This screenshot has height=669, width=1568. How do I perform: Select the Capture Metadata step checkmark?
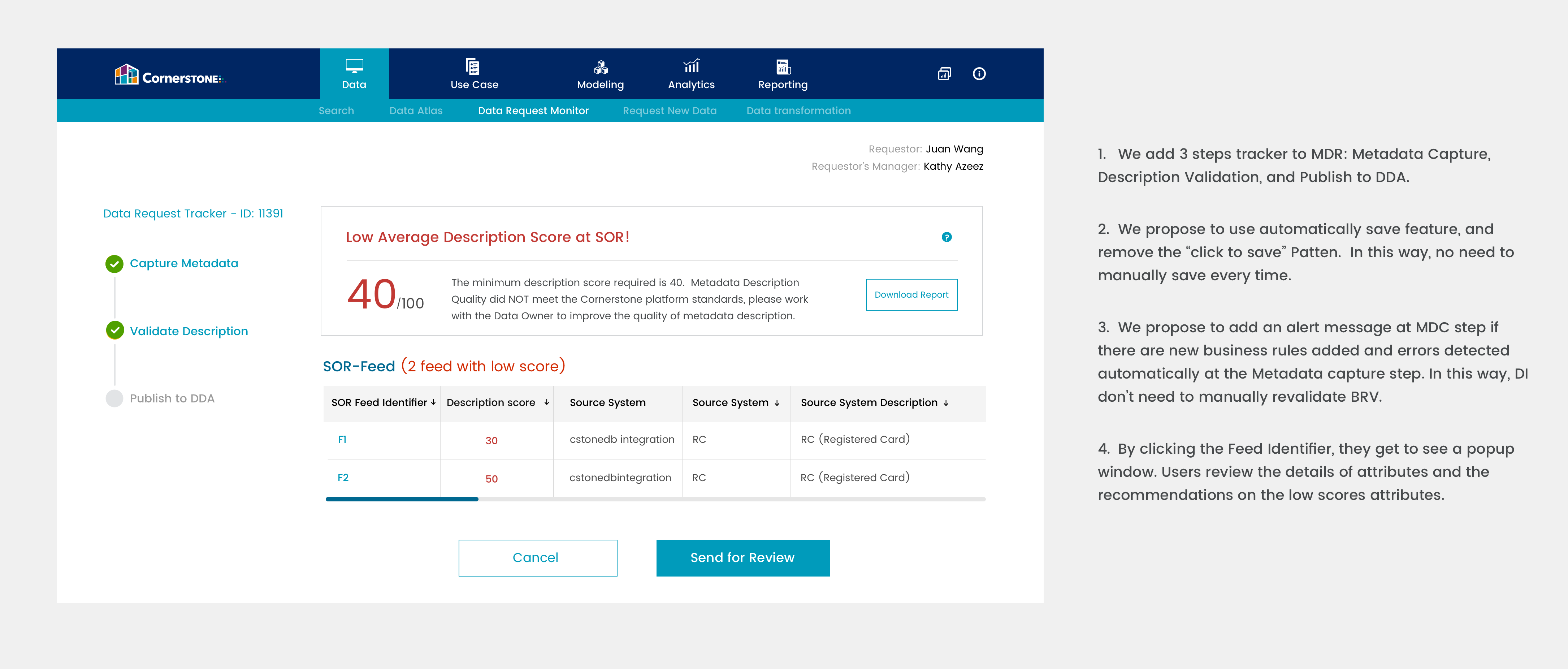[x=114, y=264]
